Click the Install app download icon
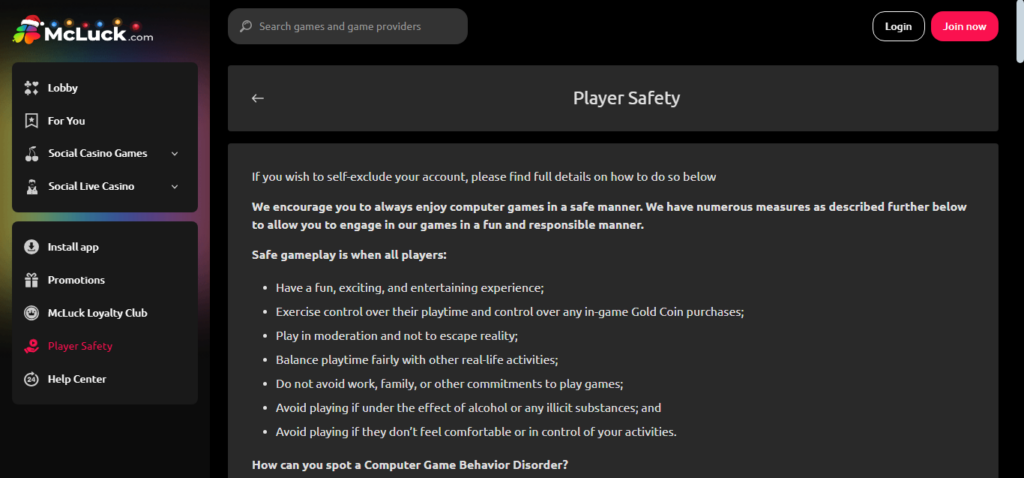1024x478 pixels. click(x=31, y=247)
